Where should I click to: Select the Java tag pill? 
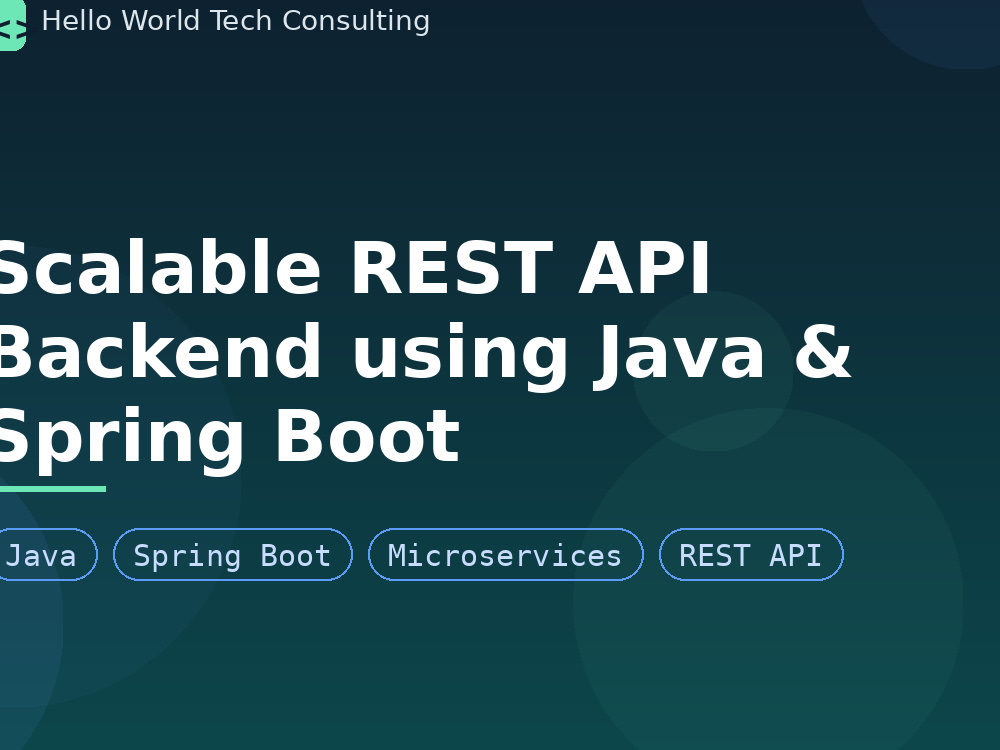47,555
